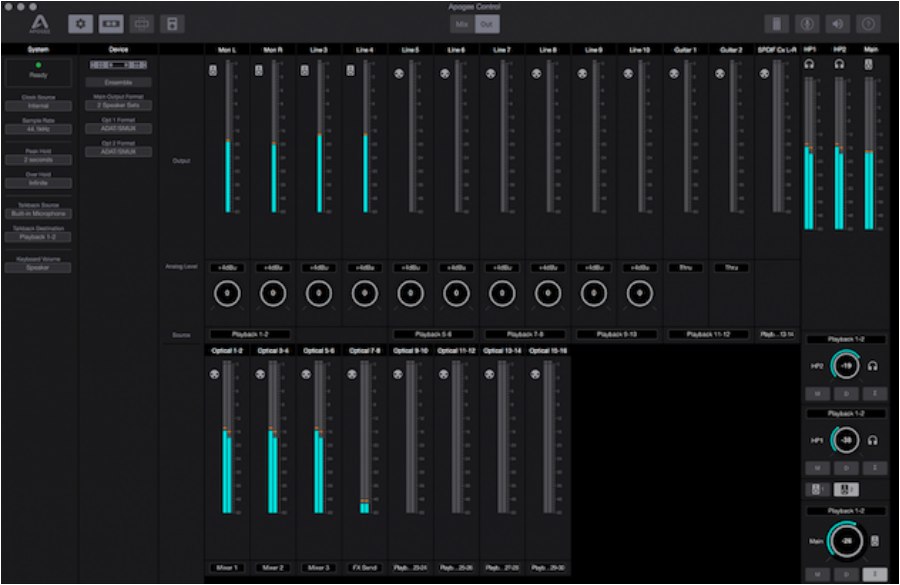
Task: Toggle dim on HP2 output
Action: coord(846,394)
